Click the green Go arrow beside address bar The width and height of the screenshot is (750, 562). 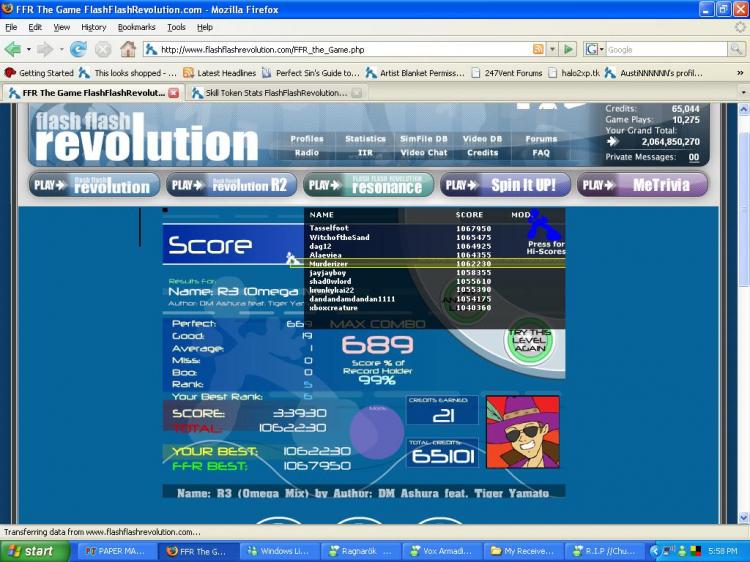pyautogui.click(x=569, y=49)
